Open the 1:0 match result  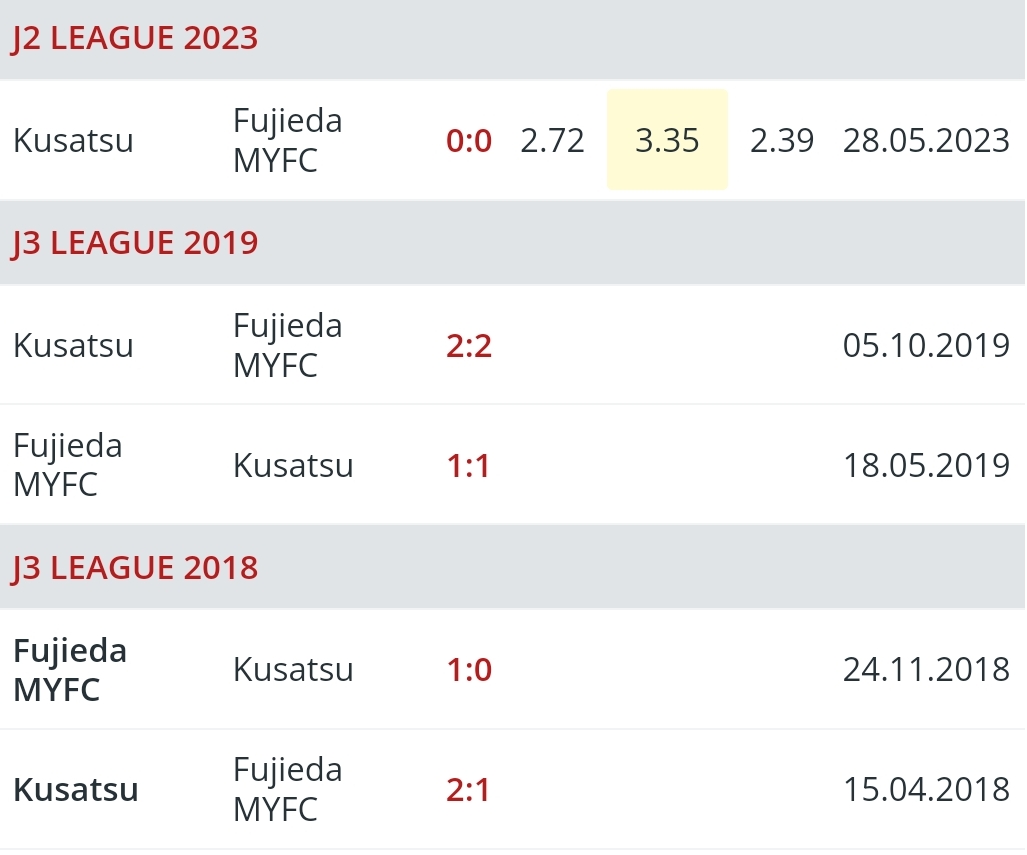(x=469, y=670)
